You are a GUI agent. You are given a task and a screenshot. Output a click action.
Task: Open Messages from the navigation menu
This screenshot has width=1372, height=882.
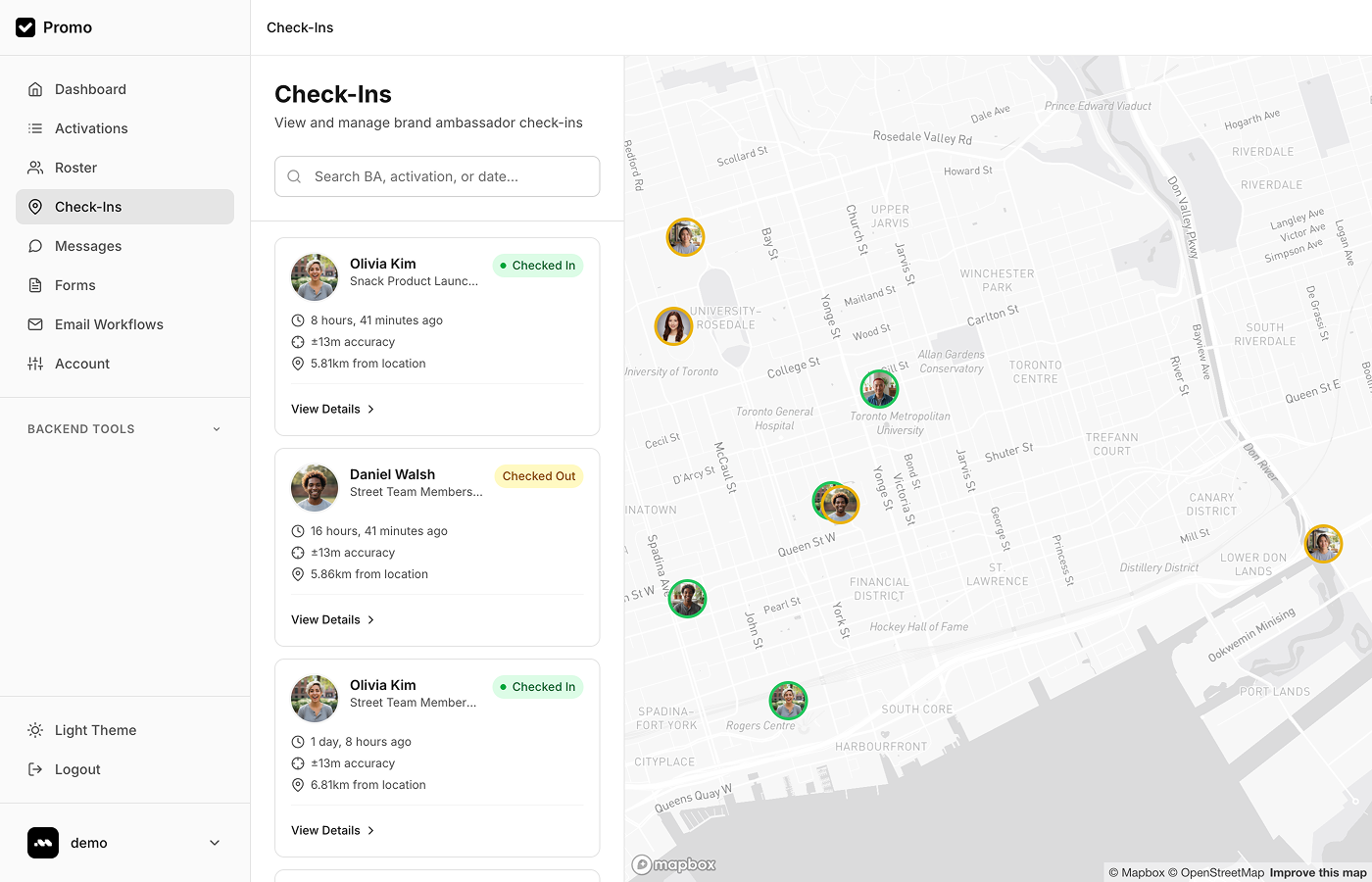pos(86,246)
